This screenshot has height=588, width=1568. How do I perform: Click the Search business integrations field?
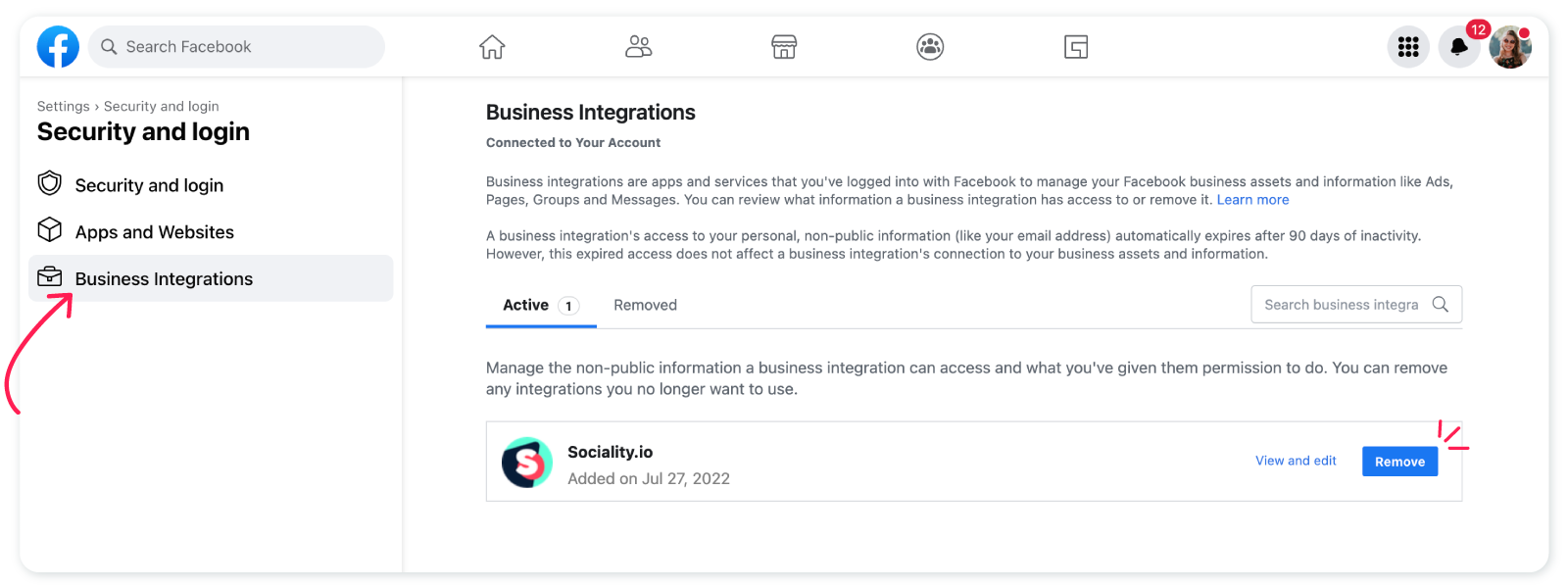(x=1356, y=305)
